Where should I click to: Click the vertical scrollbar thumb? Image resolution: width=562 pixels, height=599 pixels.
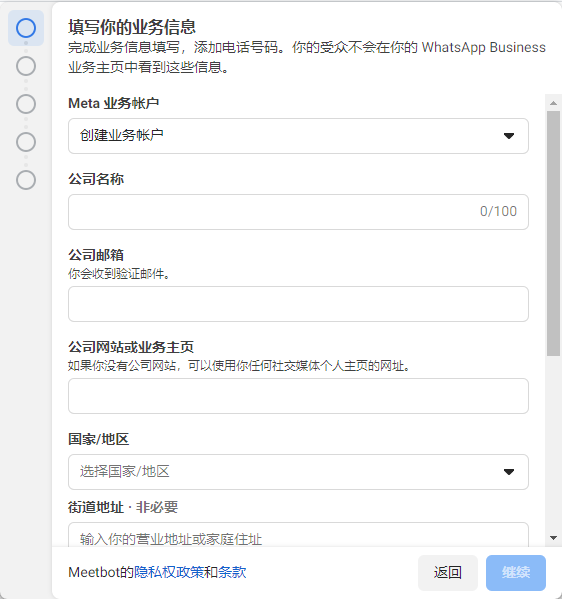coord(553,233)
